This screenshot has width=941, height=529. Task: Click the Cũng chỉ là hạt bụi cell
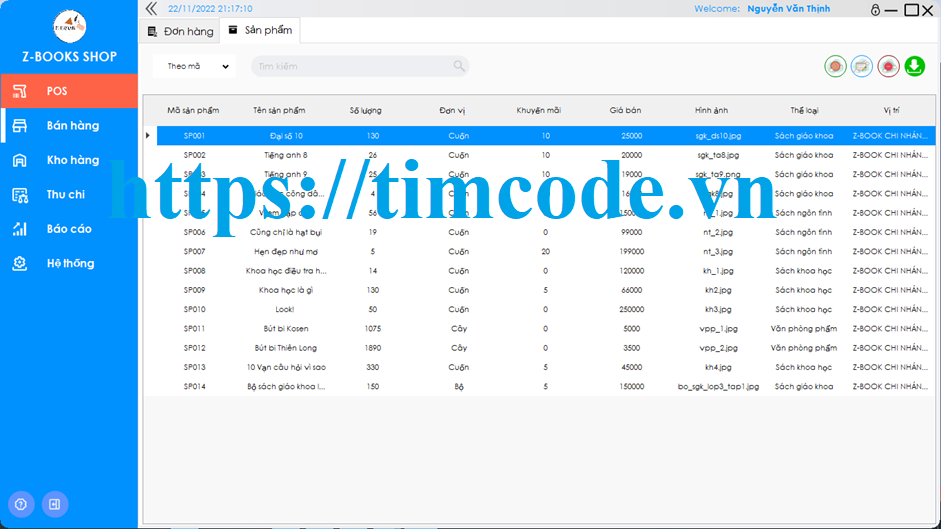pos(286,232)
